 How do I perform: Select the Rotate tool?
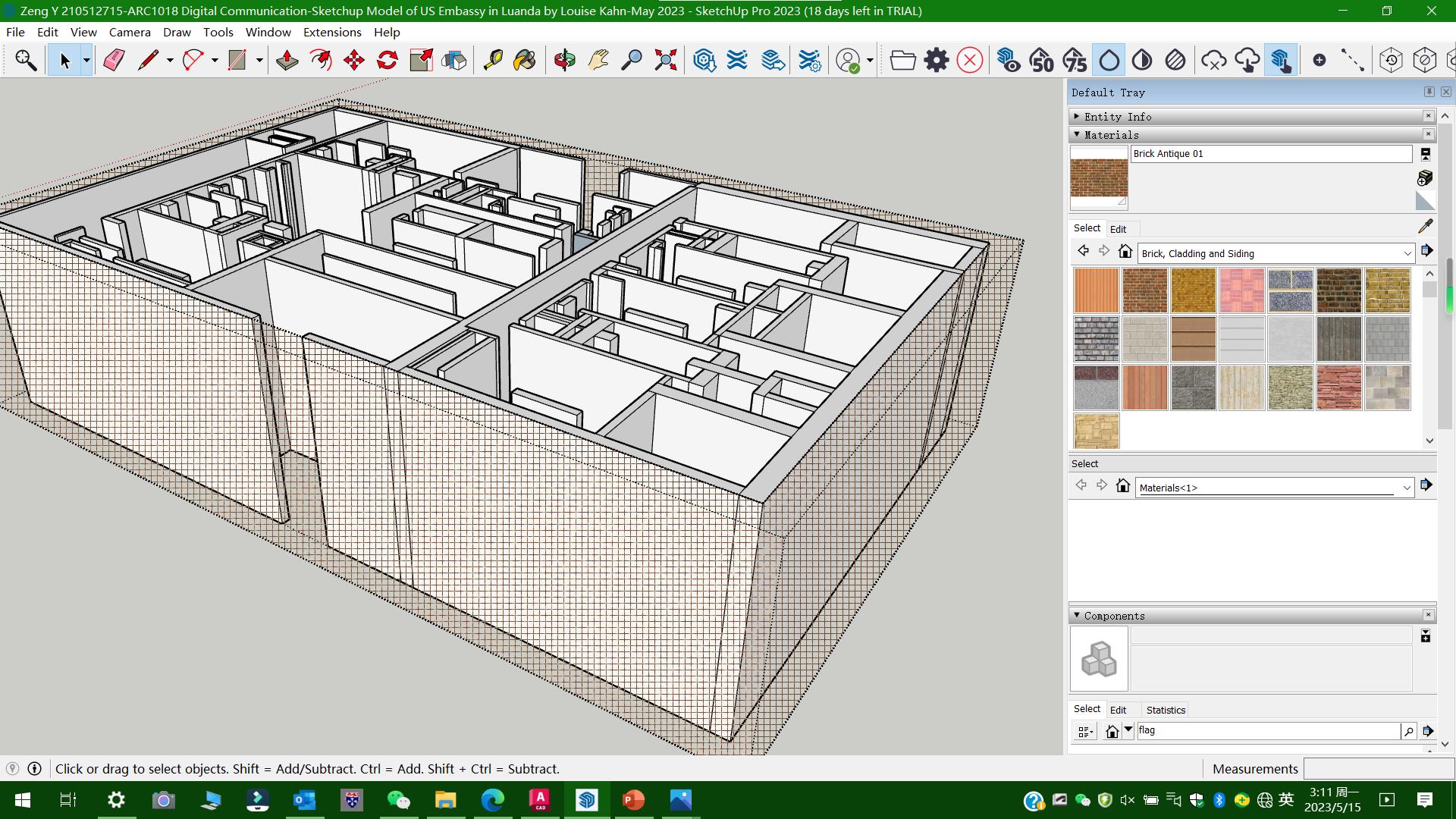(x=388, y=60)
